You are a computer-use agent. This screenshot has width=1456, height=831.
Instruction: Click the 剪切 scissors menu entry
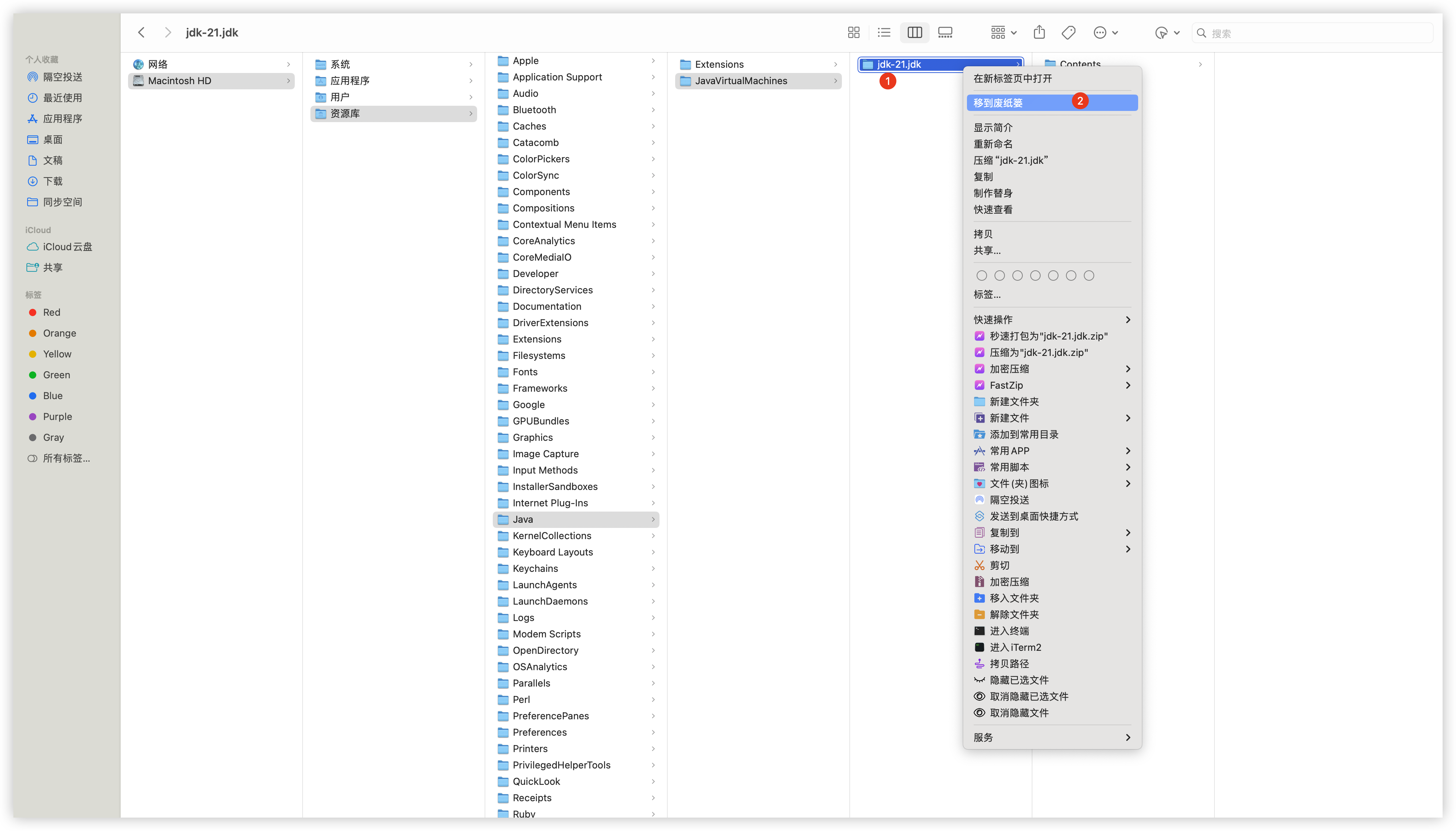point(999,565)
